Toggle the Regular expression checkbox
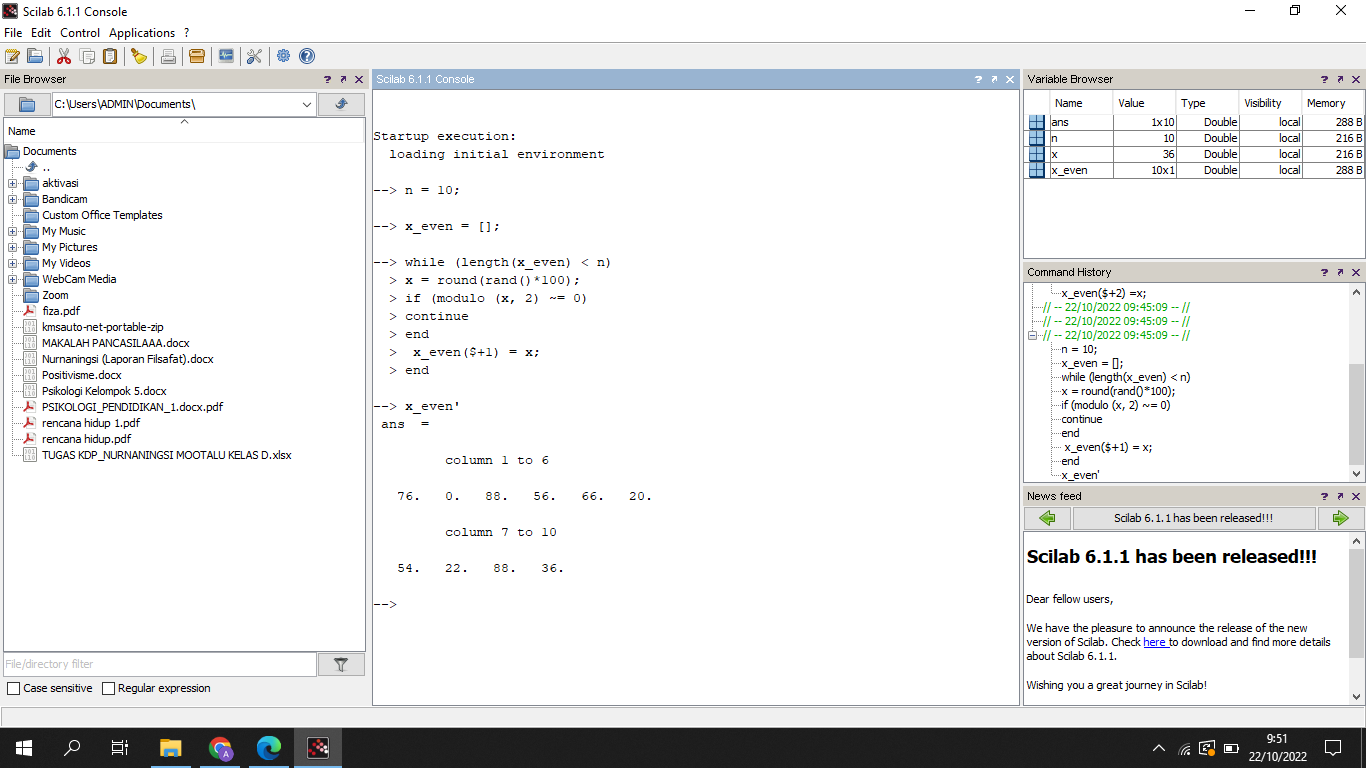Viewport: 1366px width, 768px height. (109, 688)
